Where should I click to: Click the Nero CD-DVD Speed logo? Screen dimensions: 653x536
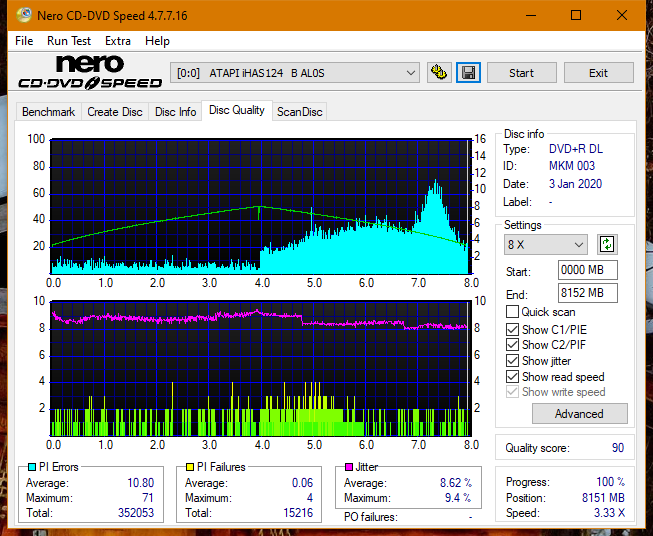click(90, 73)
